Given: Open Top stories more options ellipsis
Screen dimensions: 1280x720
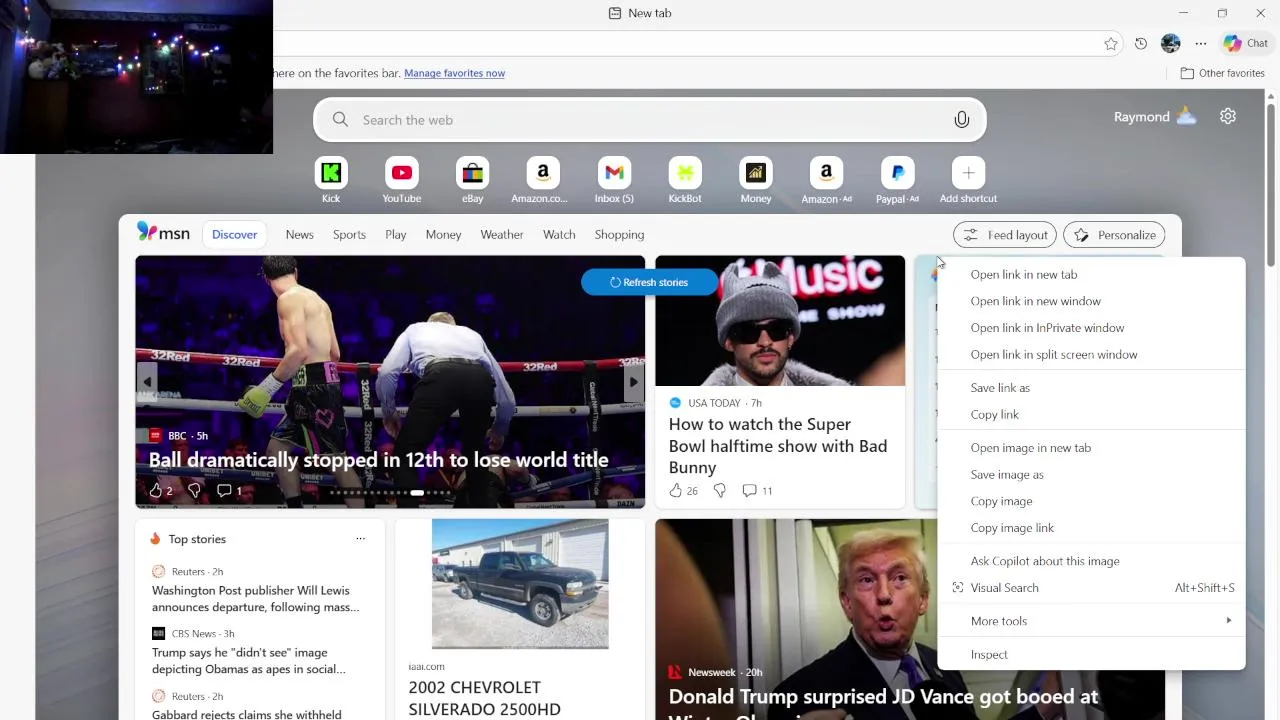Looking at the screenshot, I should (360, 539).
